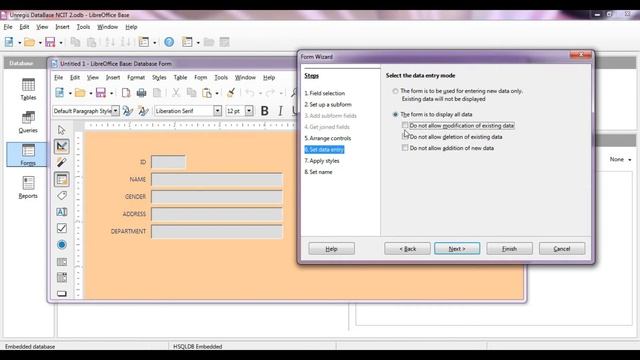640x360 pixels.
Task: Open the Default Paragraph Style dropdown
Action: pyautogui.click(x=116, y=111)
